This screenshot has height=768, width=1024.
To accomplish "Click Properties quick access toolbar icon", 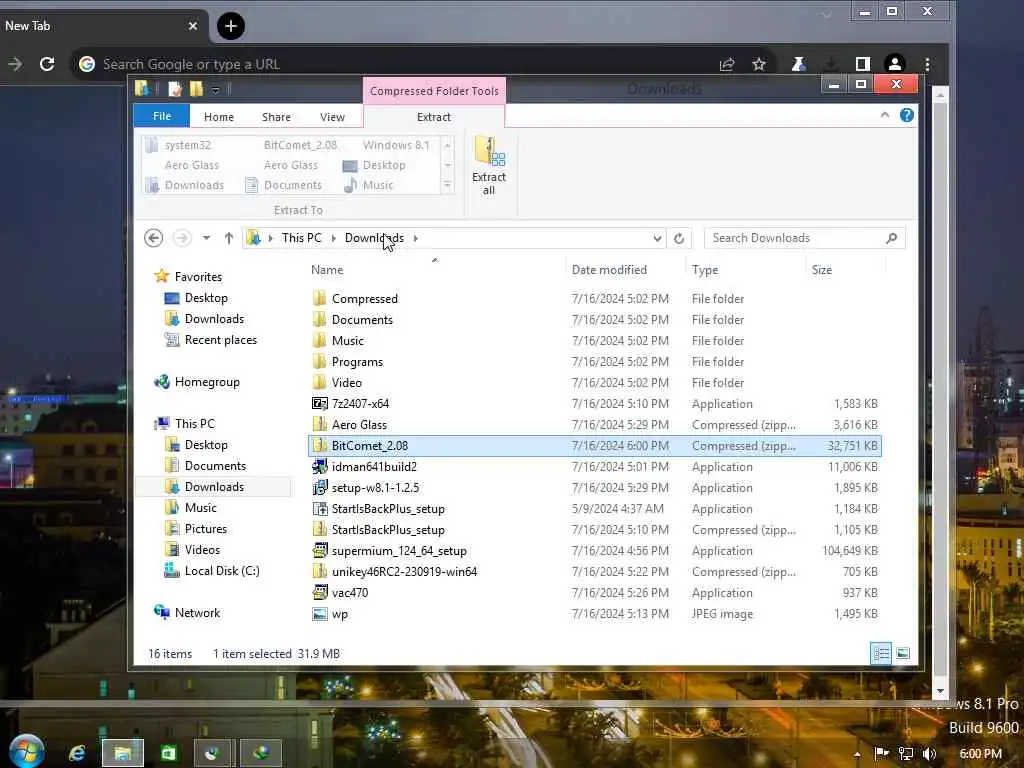I will 174,88.
